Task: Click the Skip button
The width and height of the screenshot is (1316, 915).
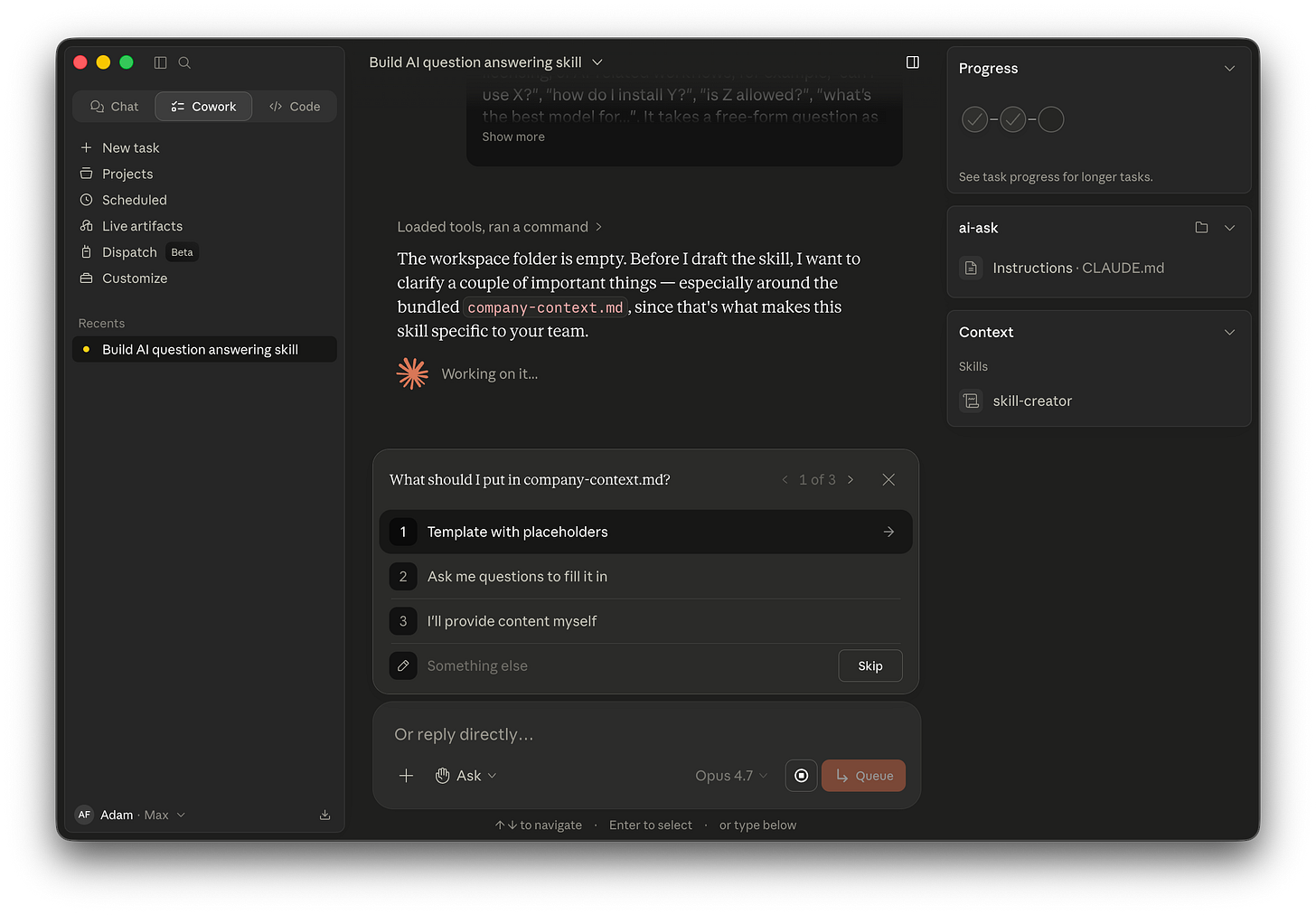Action: pyautogui.click(x=870, y=665)
